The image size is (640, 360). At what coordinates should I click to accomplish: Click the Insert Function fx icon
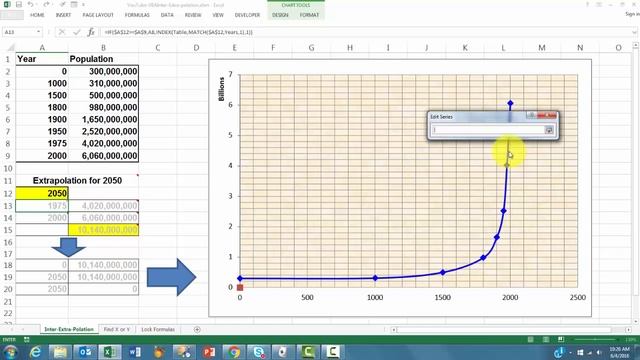(x=91, y=32)
